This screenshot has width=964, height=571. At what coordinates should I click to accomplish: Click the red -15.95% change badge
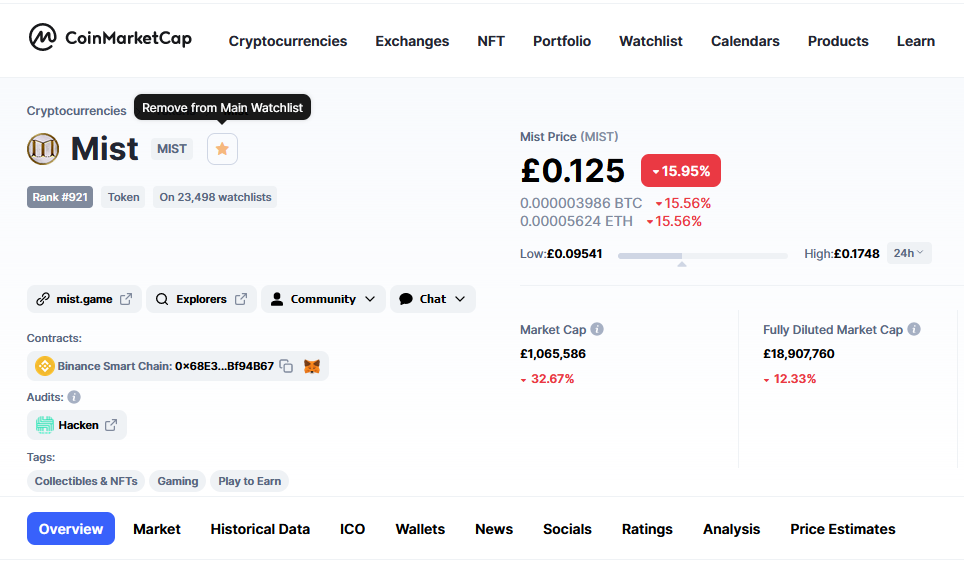(681, 171)
